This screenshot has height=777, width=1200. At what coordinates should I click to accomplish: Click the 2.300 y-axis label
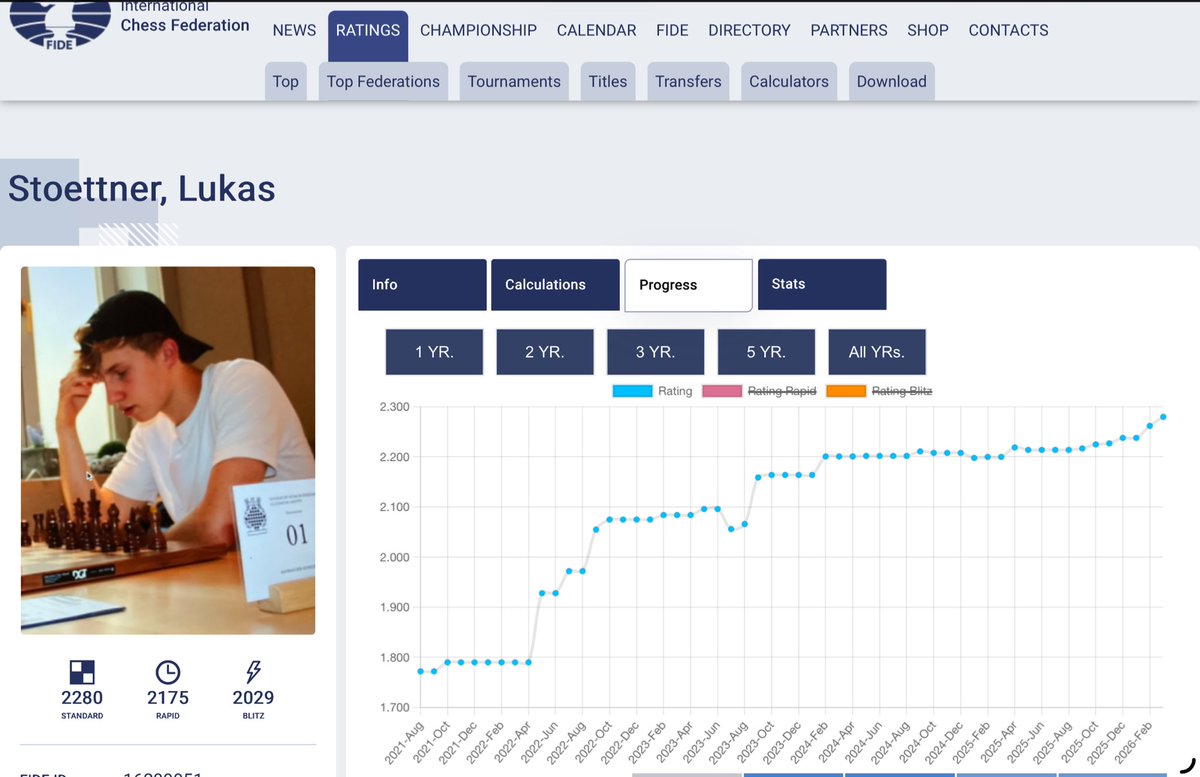click(x=394, y=407)
